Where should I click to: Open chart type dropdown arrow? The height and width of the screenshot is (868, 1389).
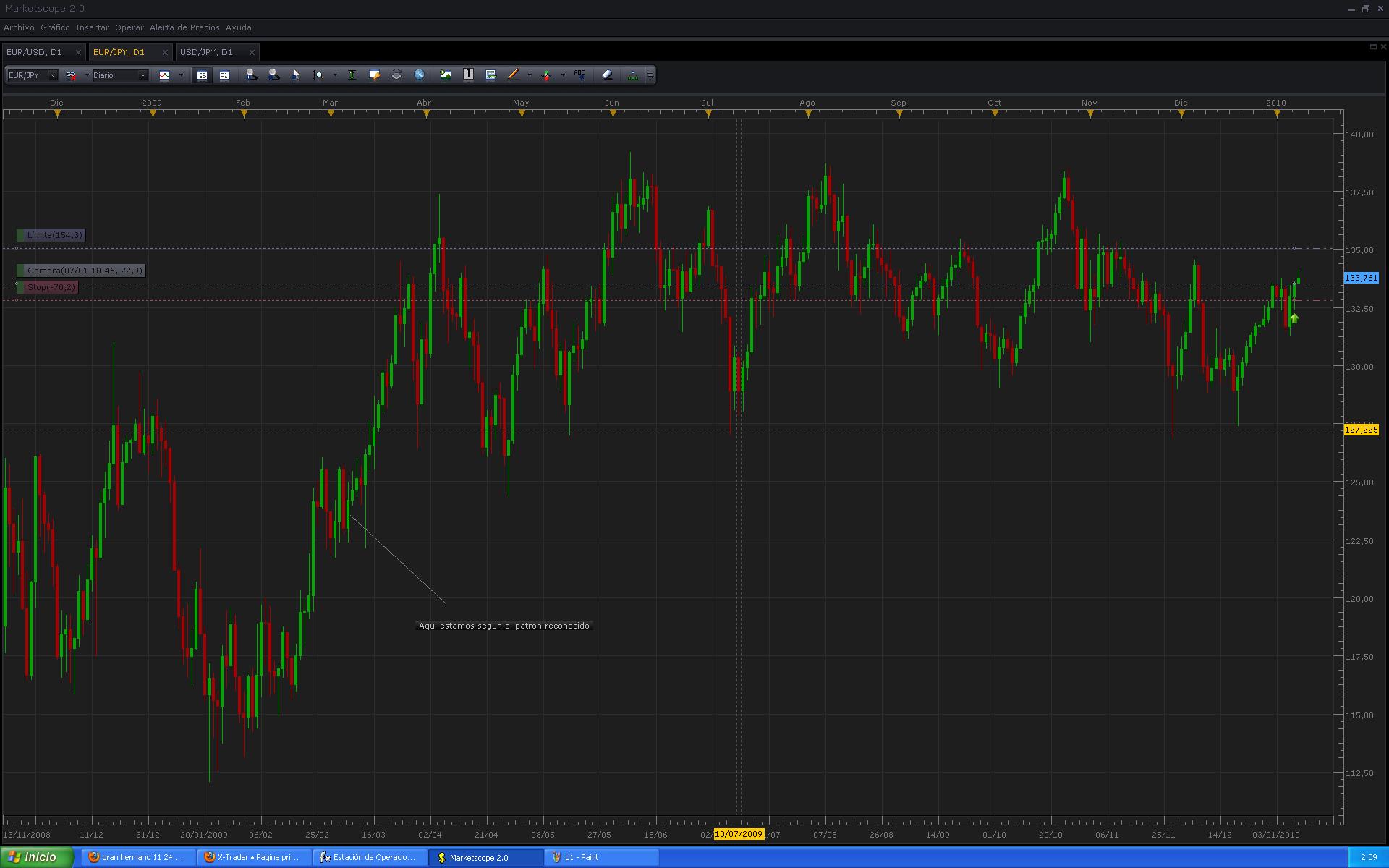pyautogui.click(x=181, y=75)
